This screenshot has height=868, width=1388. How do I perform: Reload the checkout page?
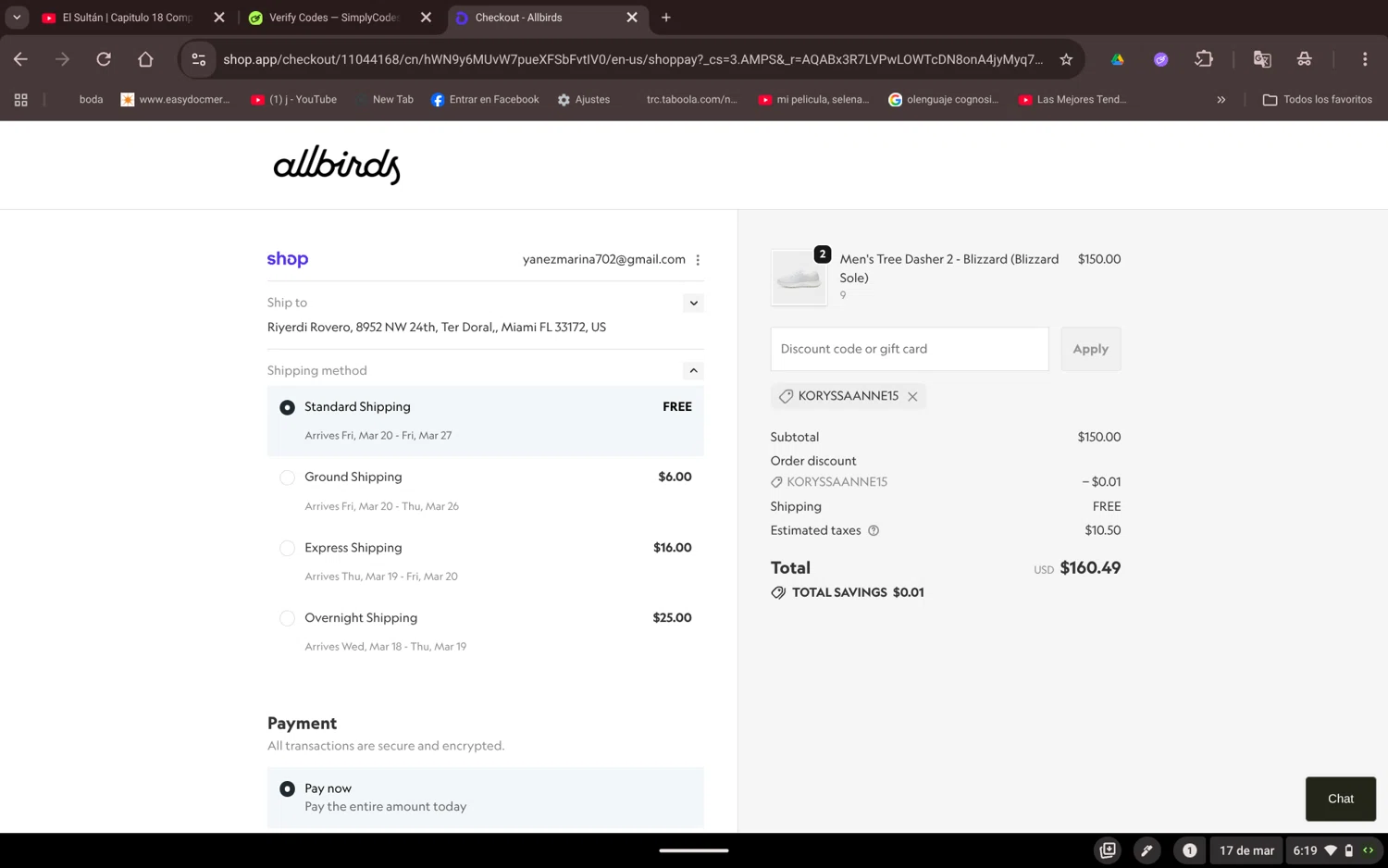click(104, 59)
